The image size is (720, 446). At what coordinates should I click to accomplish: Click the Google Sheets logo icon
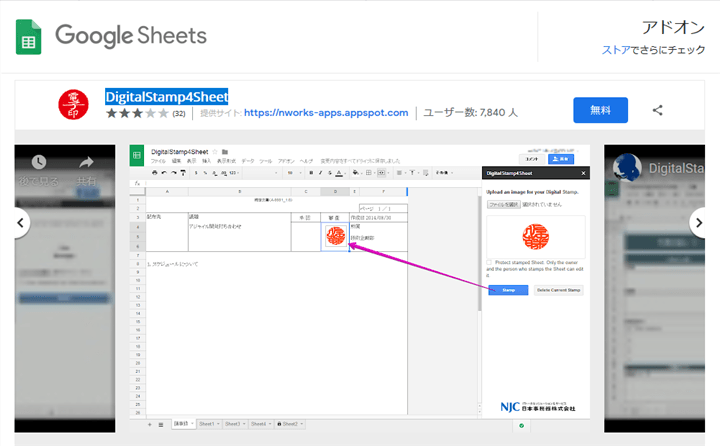click(28, 36)
